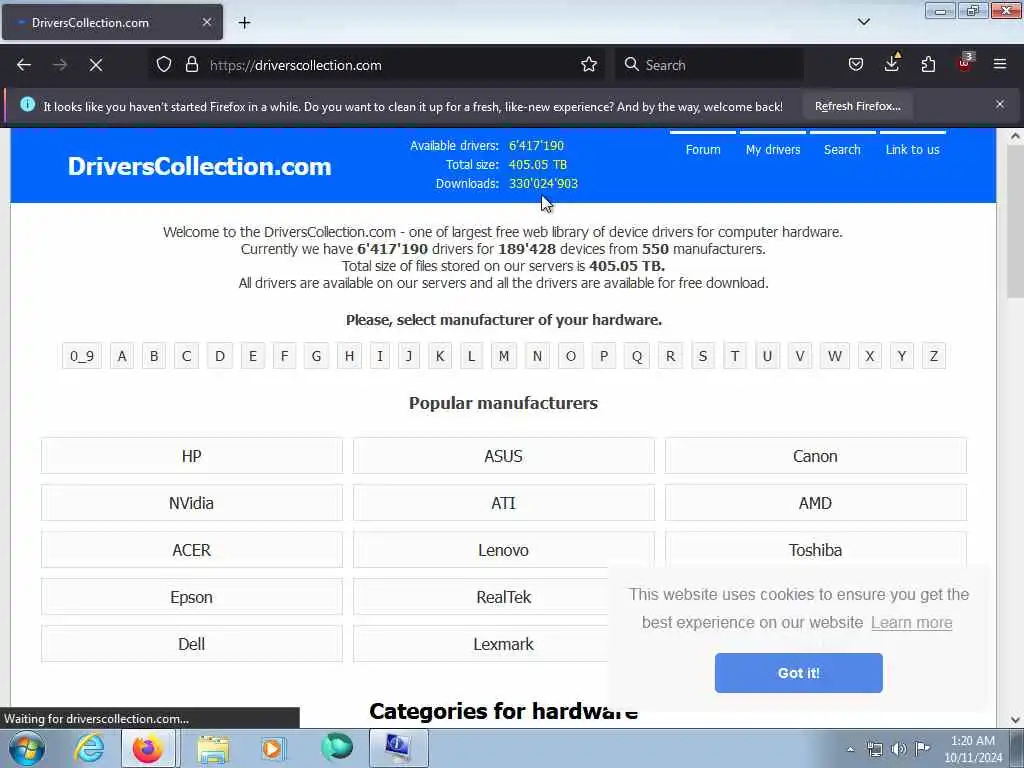Open the NVidia manufacturer drivers
Screen dimensions: 1024x768
coord(192,503)
